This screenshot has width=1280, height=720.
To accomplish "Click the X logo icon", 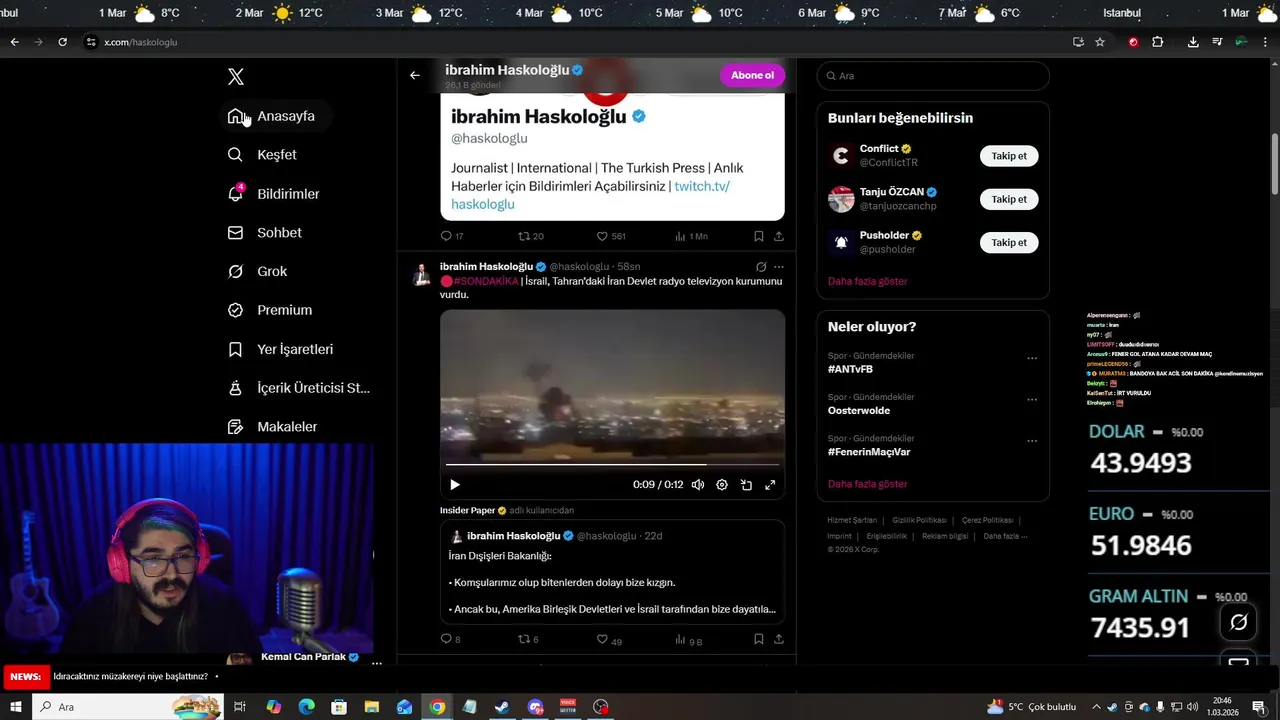I will pos(235,77).
